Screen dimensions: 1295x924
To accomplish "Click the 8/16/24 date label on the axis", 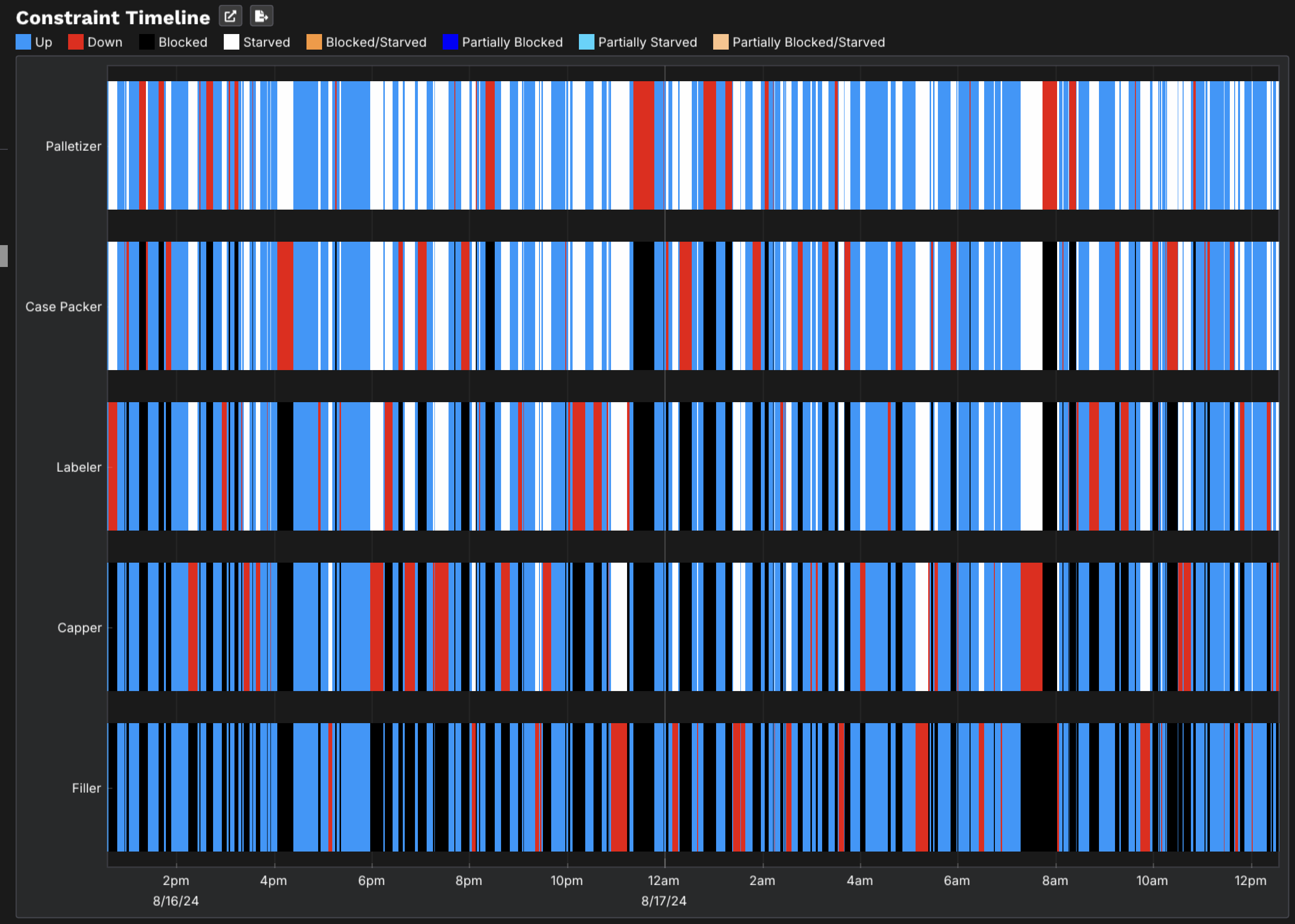I will [x=176, y=901].
